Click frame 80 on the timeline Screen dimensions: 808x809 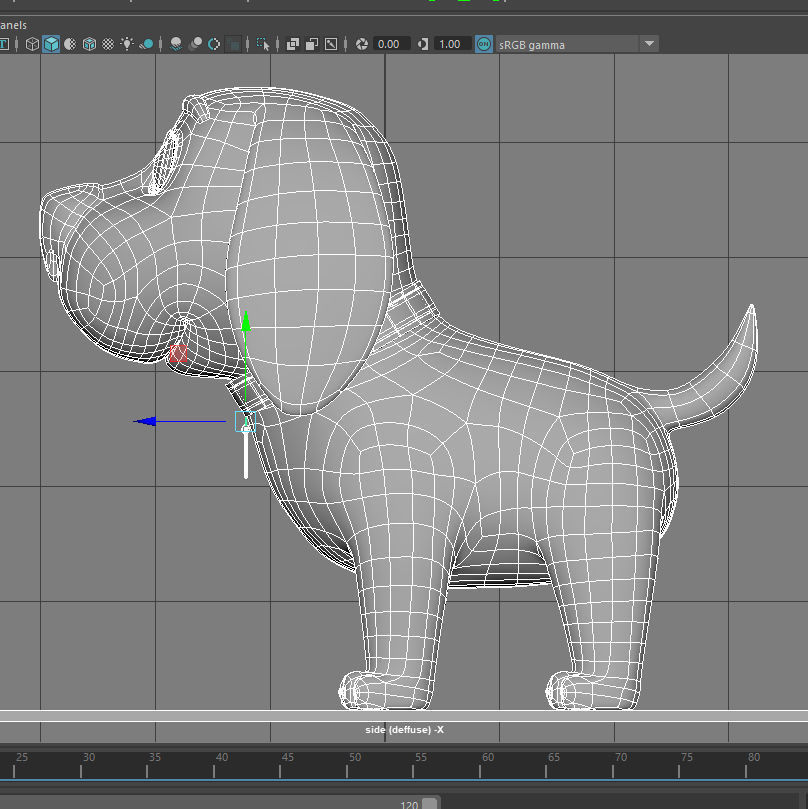pos(754,757)
